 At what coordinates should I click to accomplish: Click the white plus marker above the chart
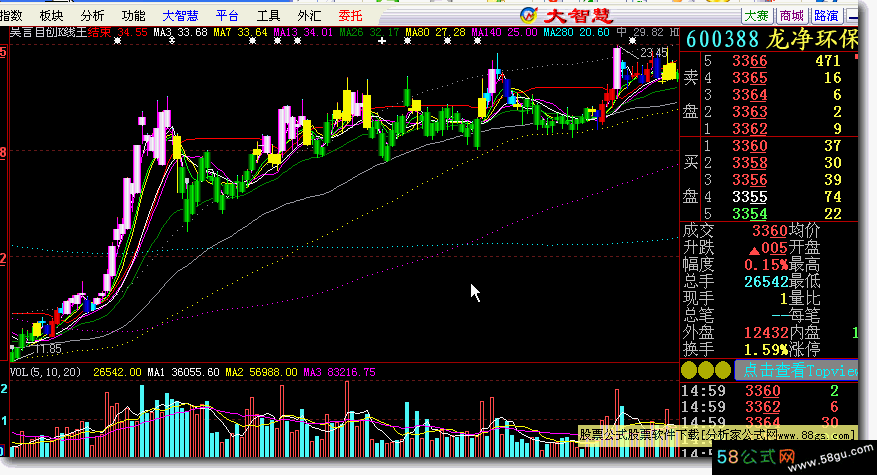point(381,41)
